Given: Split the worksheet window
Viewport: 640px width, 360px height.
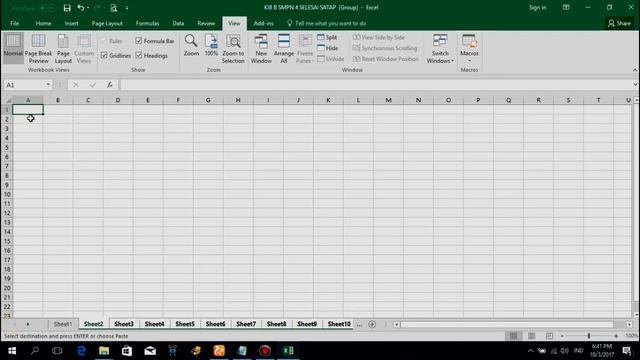Looking at the screenshot, I should click(327, 37).
